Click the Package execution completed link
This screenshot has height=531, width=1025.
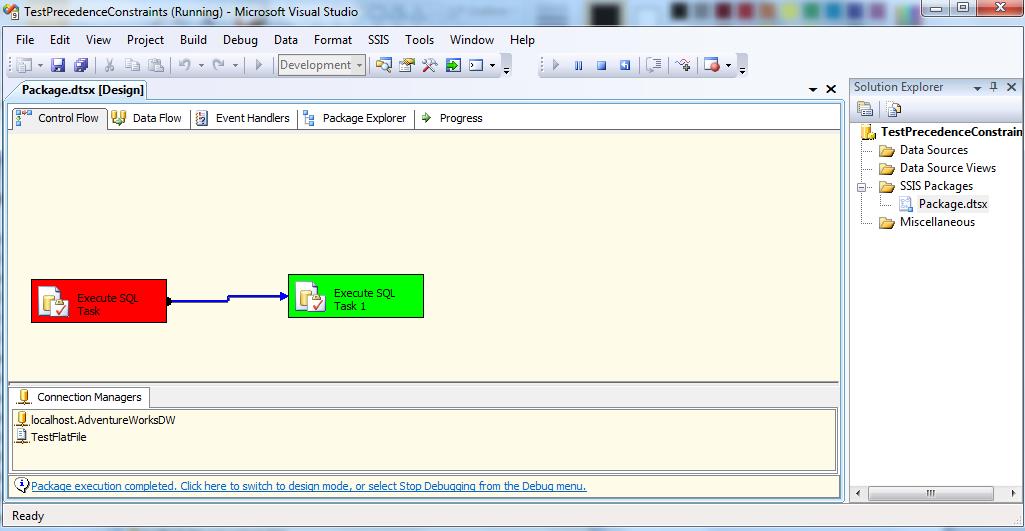(x=308, y=487)
